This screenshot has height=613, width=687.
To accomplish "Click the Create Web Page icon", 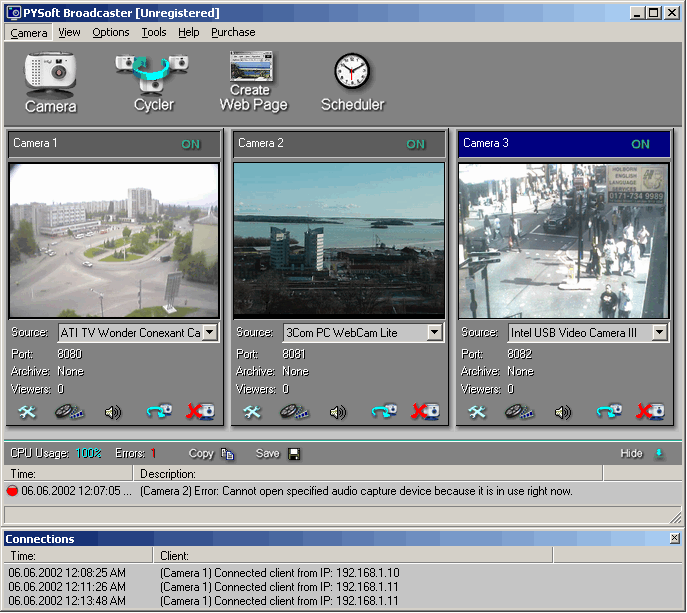I will coord(253,81).
